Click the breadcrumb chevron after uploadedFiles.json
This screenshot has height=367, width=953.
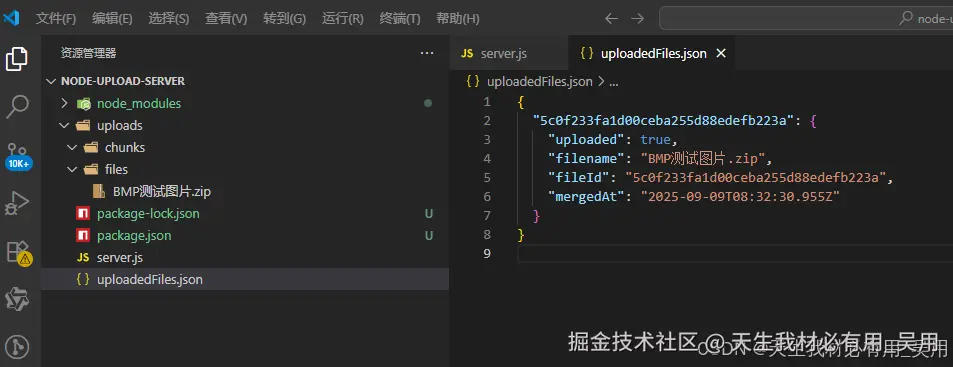point(602,82)
